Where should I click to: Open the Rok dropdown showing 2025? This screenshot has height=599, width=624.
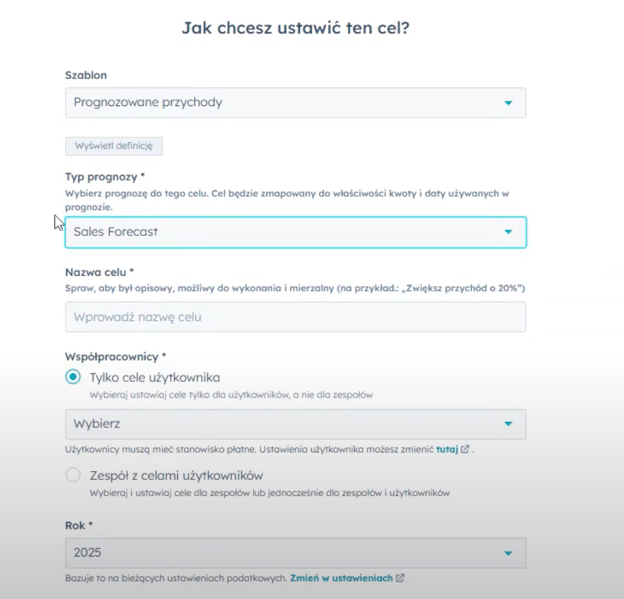[296, 553]
